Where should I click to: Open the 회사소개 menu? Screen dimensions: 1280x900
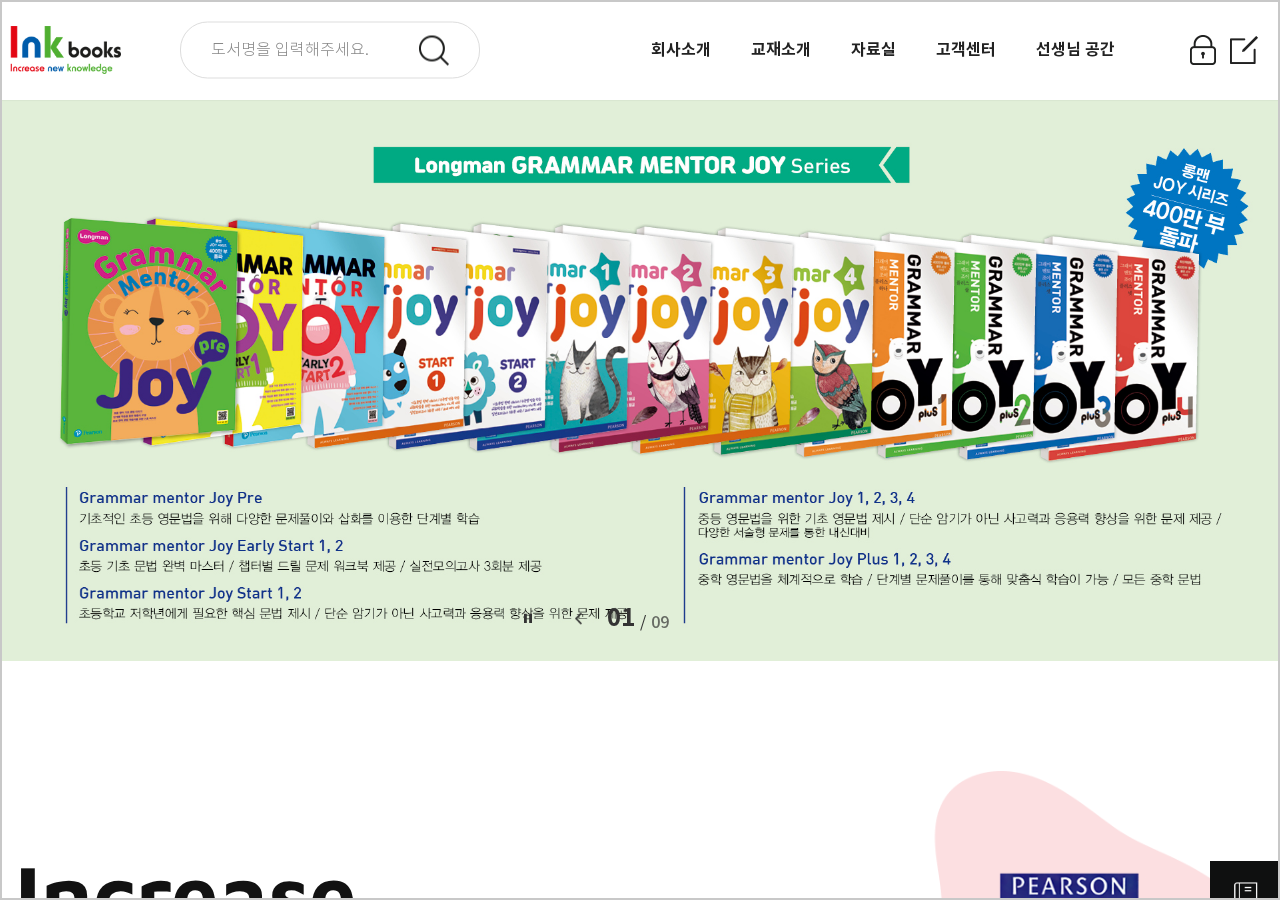[680, 49]
